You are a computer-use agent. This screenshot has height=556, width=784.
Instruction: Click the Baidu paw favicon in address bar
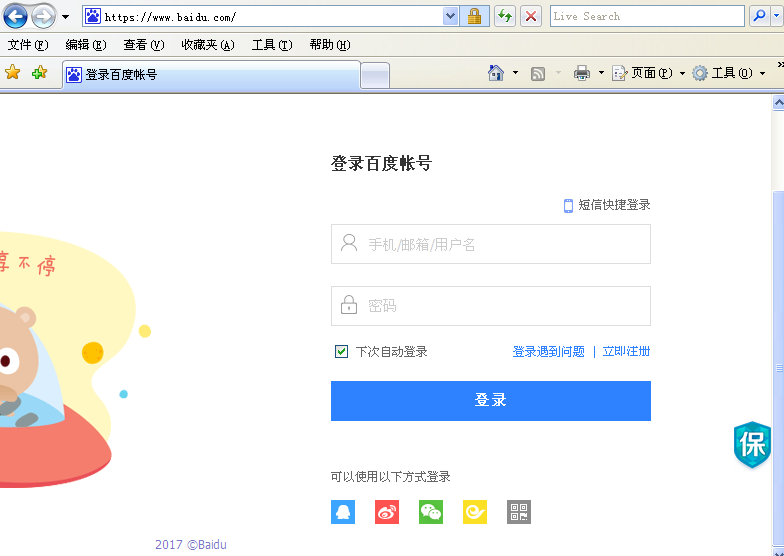coord(92,16)
